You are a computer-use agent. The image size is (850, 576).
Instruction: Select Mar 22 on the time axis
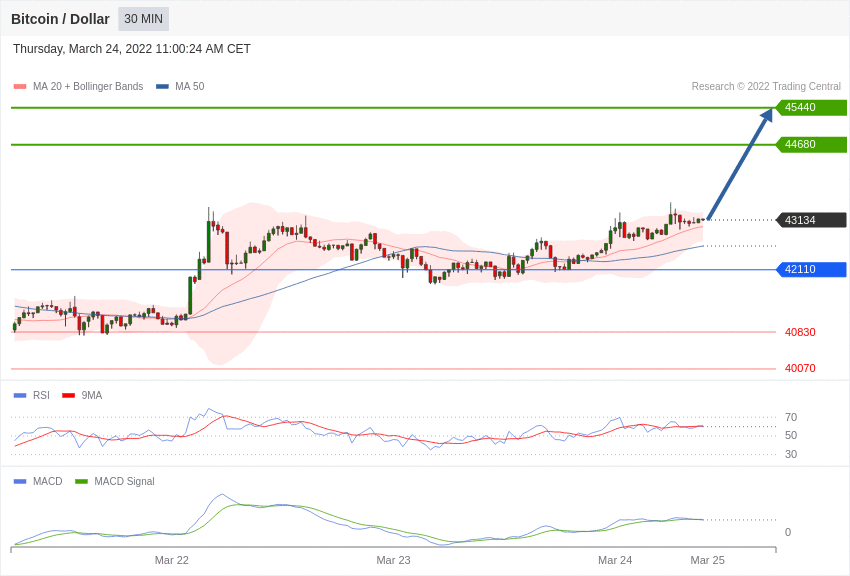(172, 560)
